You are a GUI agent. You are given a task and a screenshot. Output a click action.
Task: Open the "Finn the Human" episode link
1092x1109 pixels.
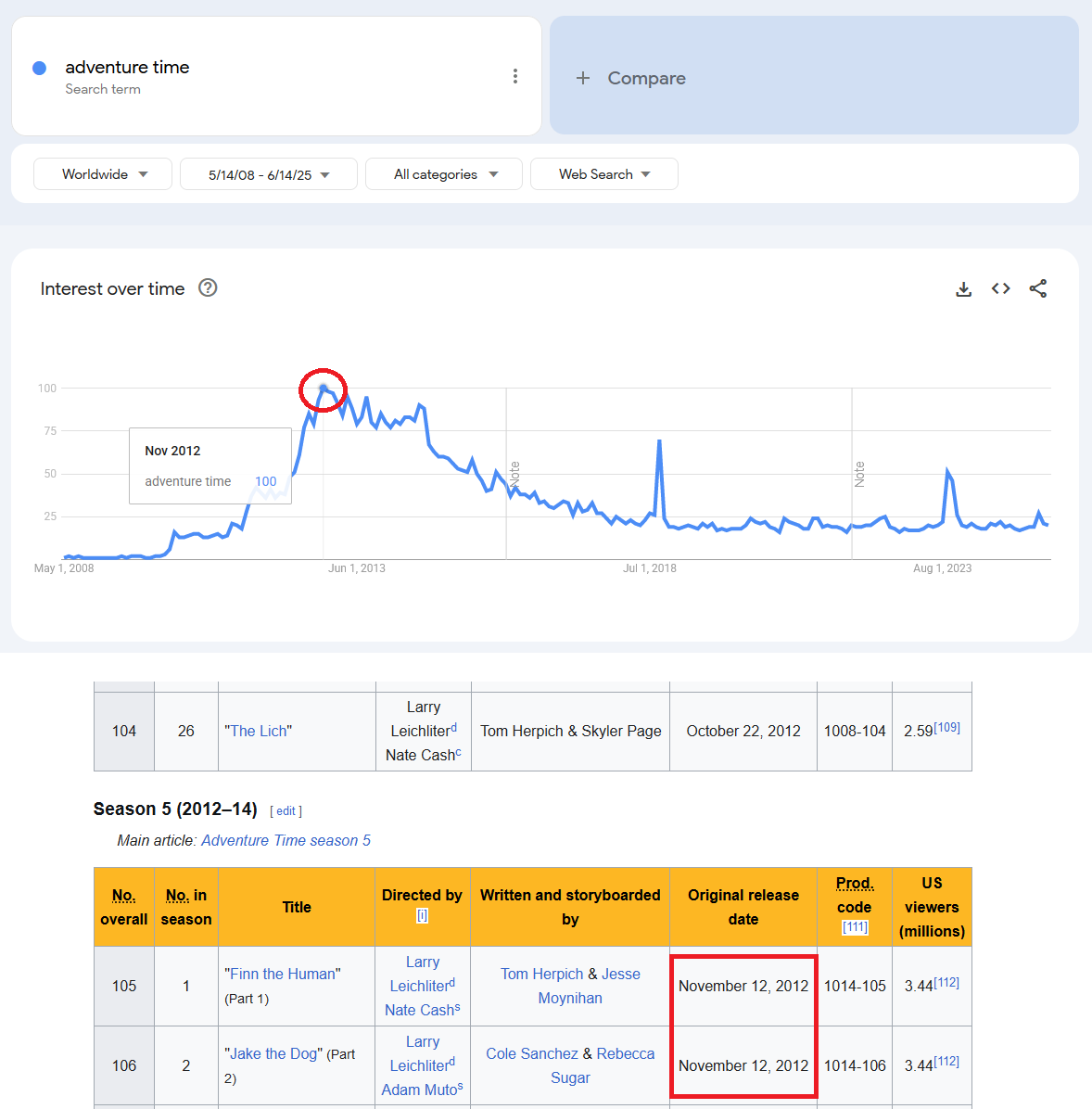click(282, 974)
